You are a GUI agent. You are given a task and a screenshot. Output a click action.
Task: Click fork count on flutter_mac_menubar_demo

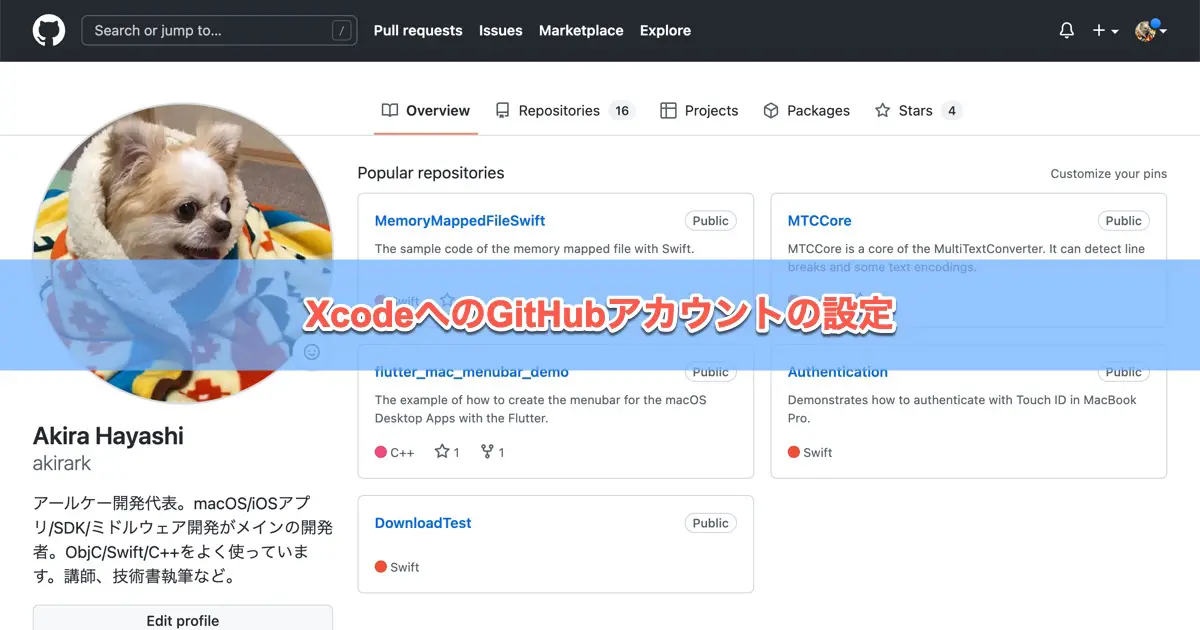pyautogui.click(x=492, y=452)
